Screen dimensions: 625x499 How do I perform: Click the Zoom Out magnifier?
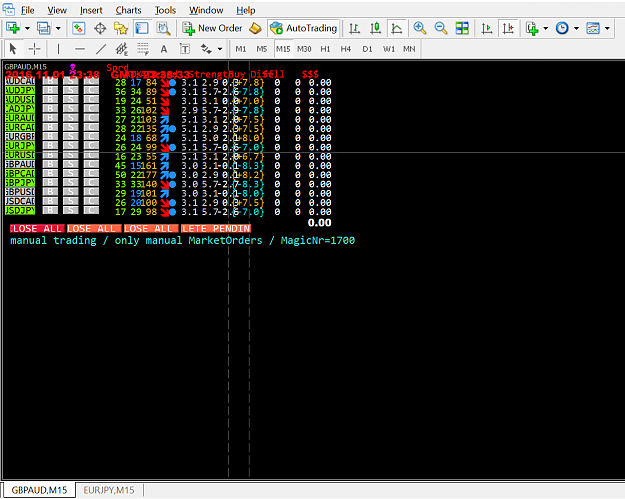tap(440, 28)
